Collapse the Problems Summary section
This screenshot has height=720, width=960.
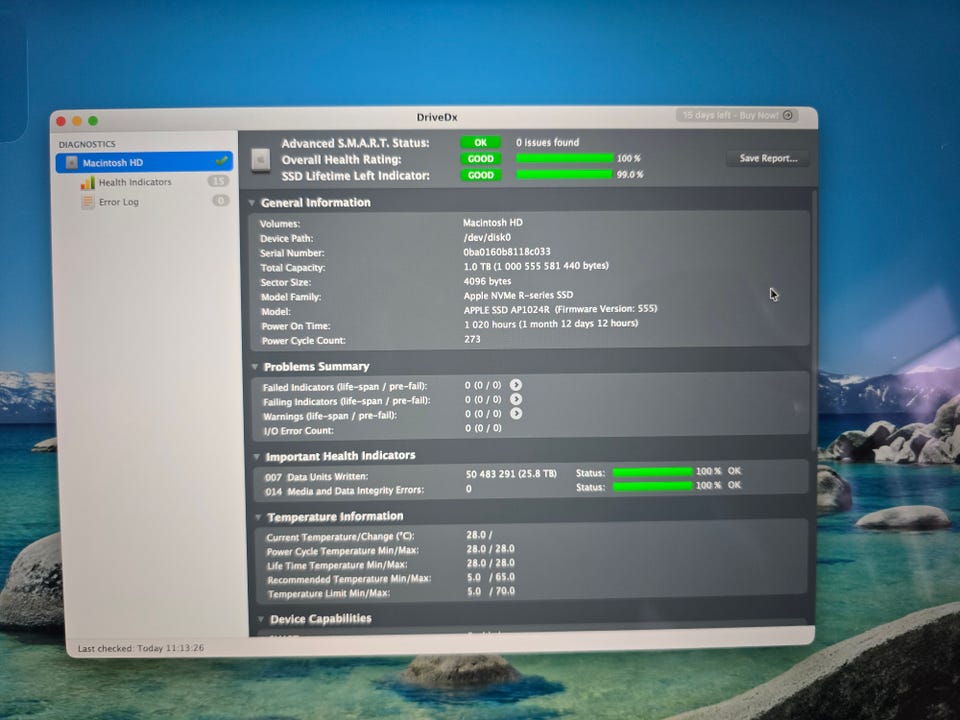tap(255, 367)
